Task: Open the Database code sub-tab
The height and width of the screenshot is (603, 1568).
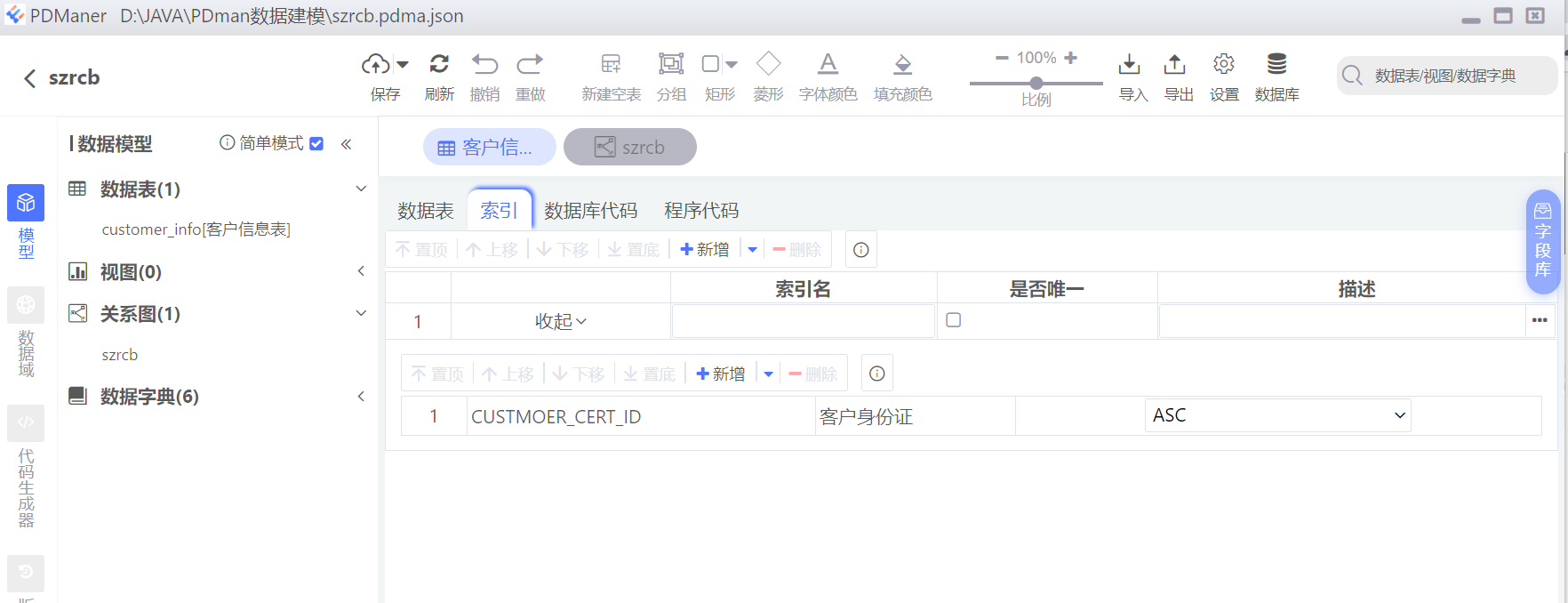Action: (591, 211)
